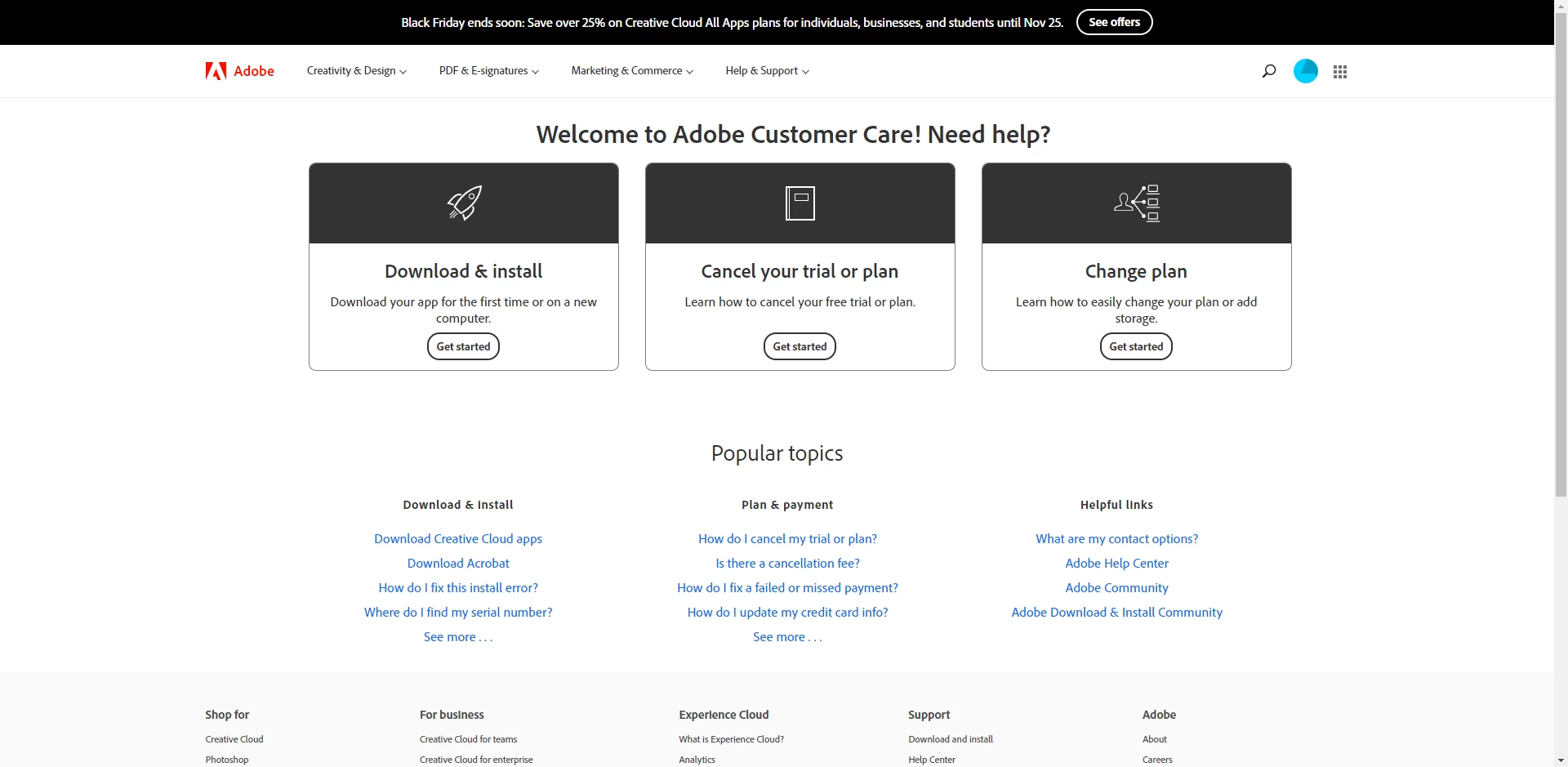Open footer Photoshop link
Viewport: 1568px width, 767px height.
[x=227, y=760]
